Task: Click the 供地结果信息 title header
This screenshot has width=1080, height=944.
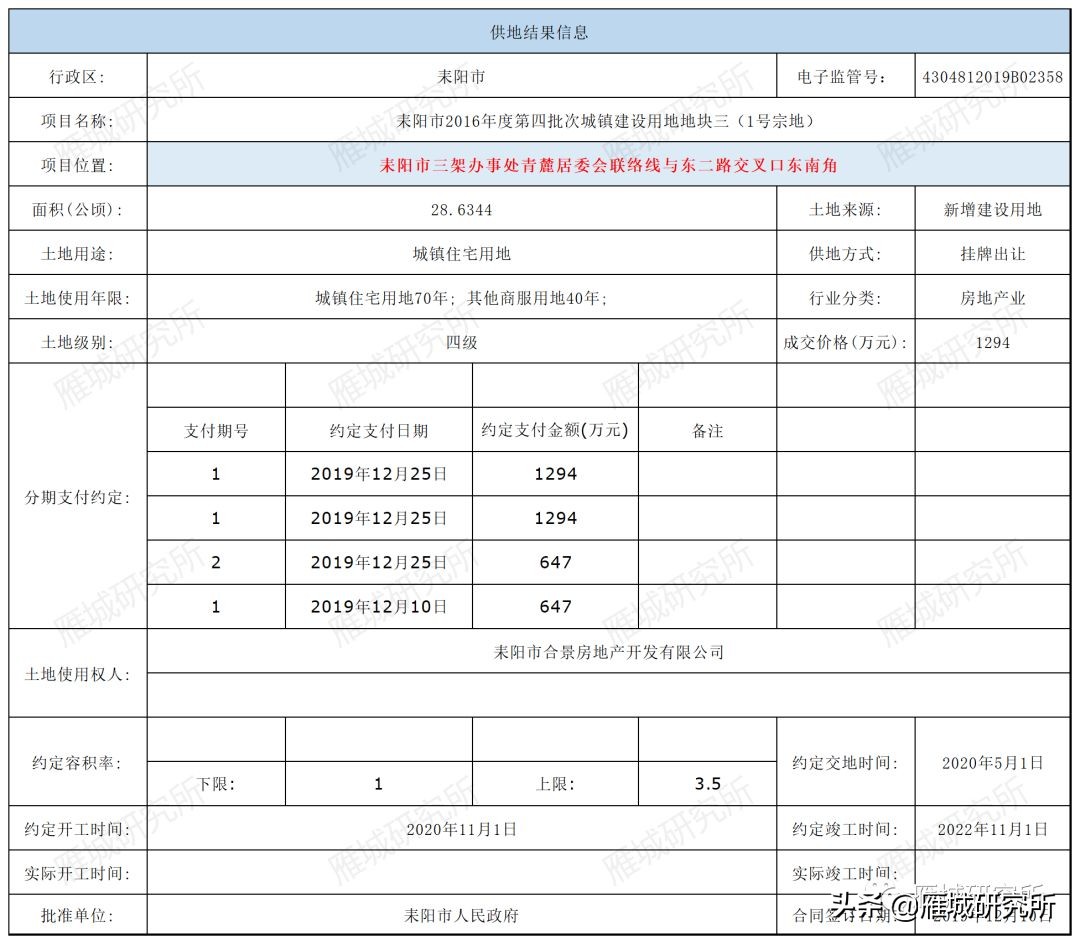Action: [x=540, y=31]
